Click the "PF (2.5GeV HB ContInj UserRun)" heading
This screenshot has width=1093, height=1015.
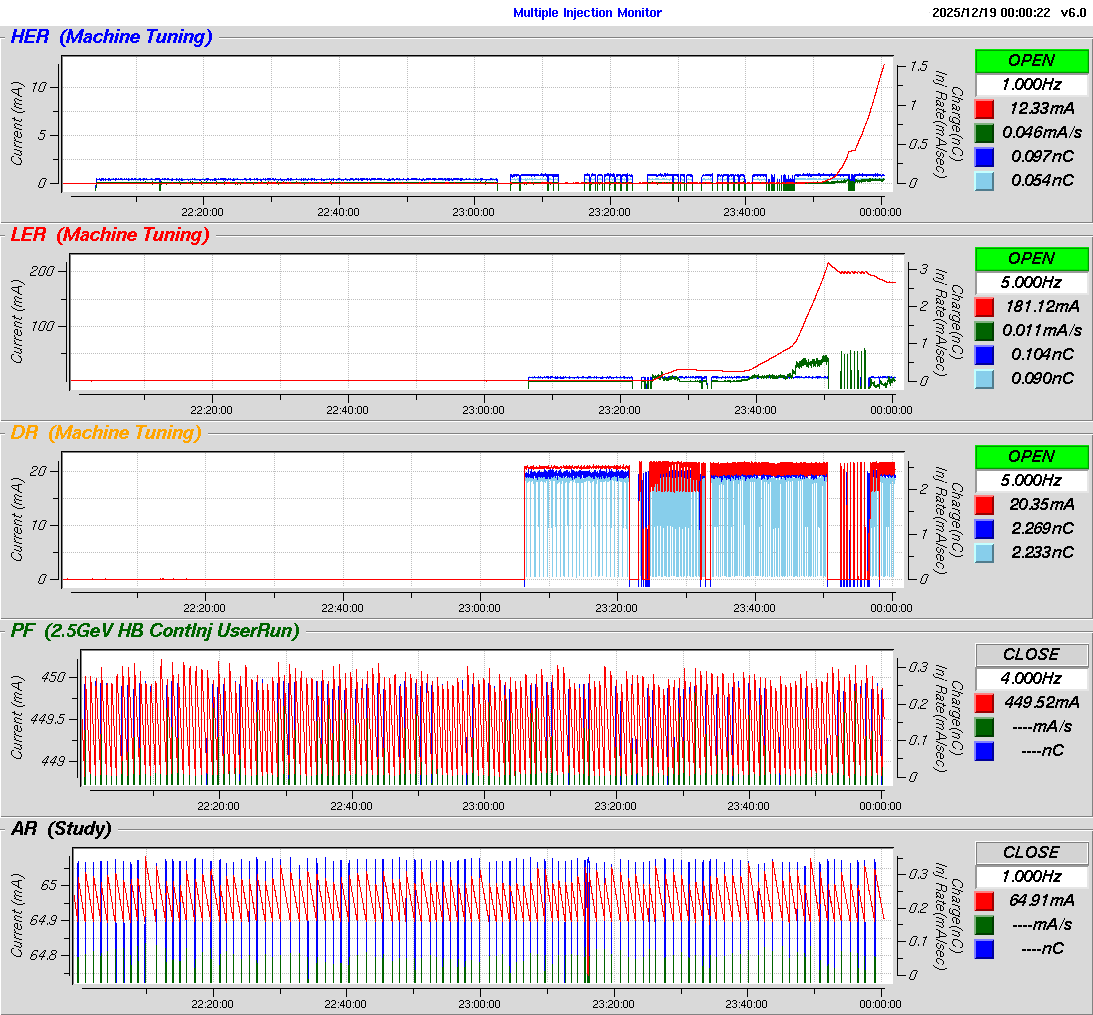tap(155, 630)
